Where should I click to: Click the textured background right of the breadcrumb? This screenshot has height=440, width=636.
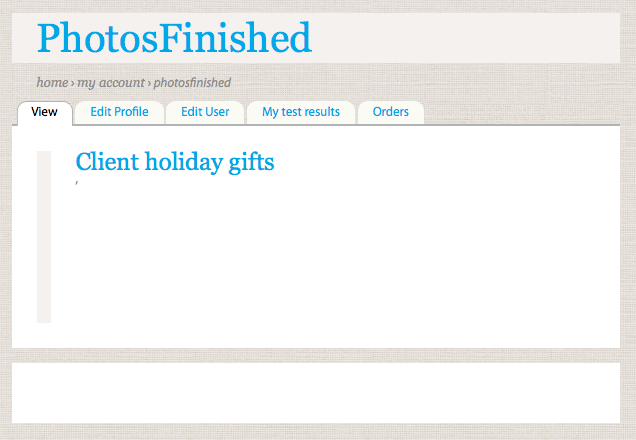click(430, 82)
